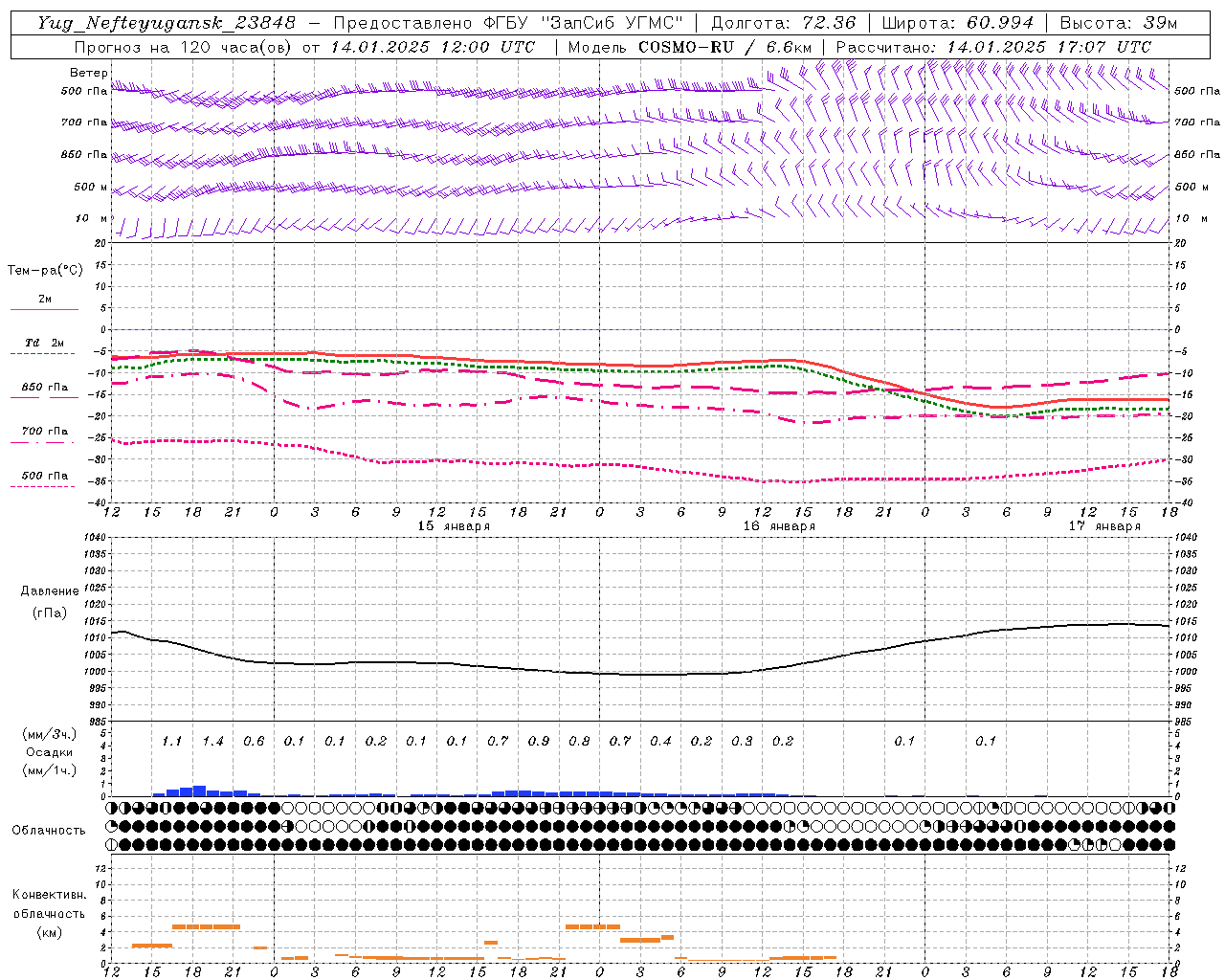The height and width of the screenshot is (980, 1225).
Task: Click the 'Облачность' cloud cover row label
Action: click(49, 830)
